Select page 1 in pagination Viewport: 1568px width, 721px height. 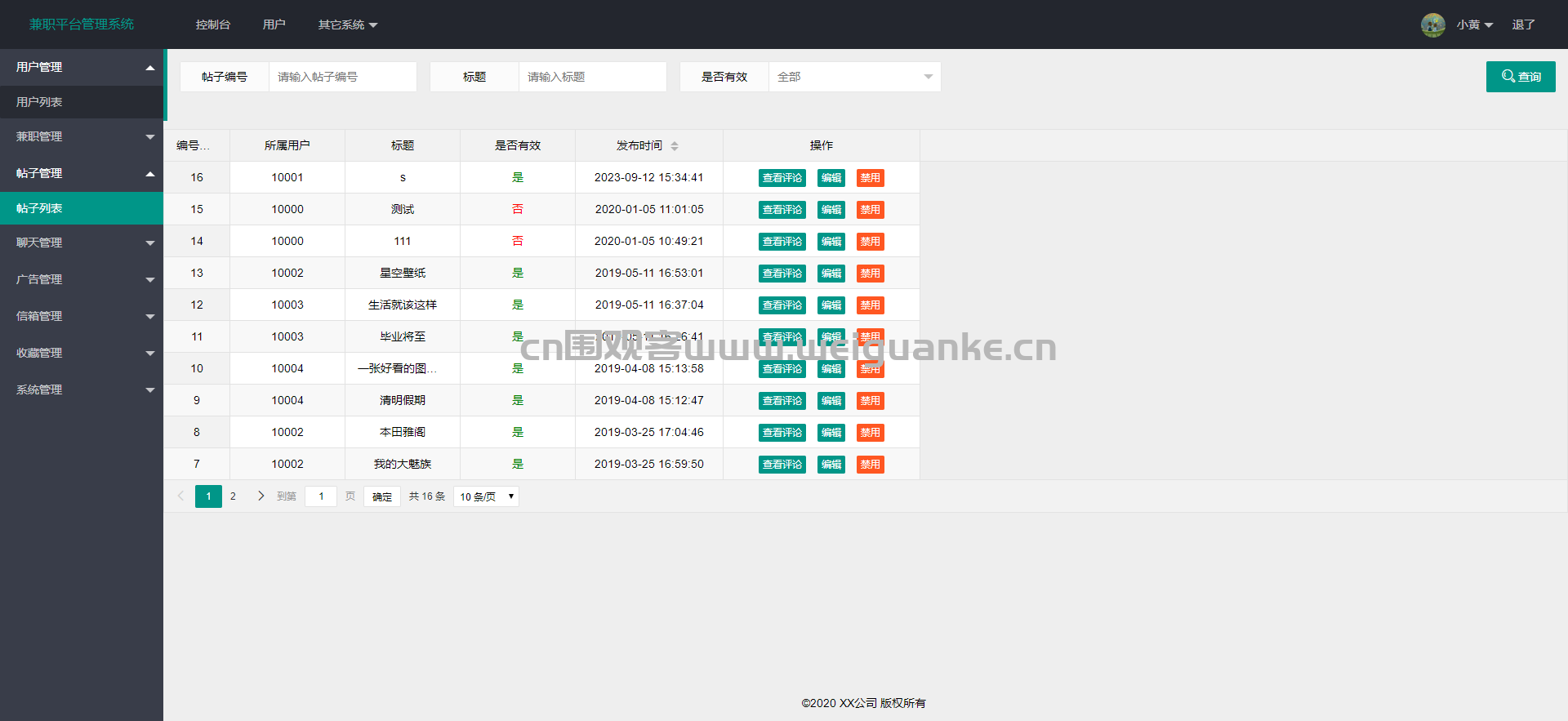coord(208,496)
